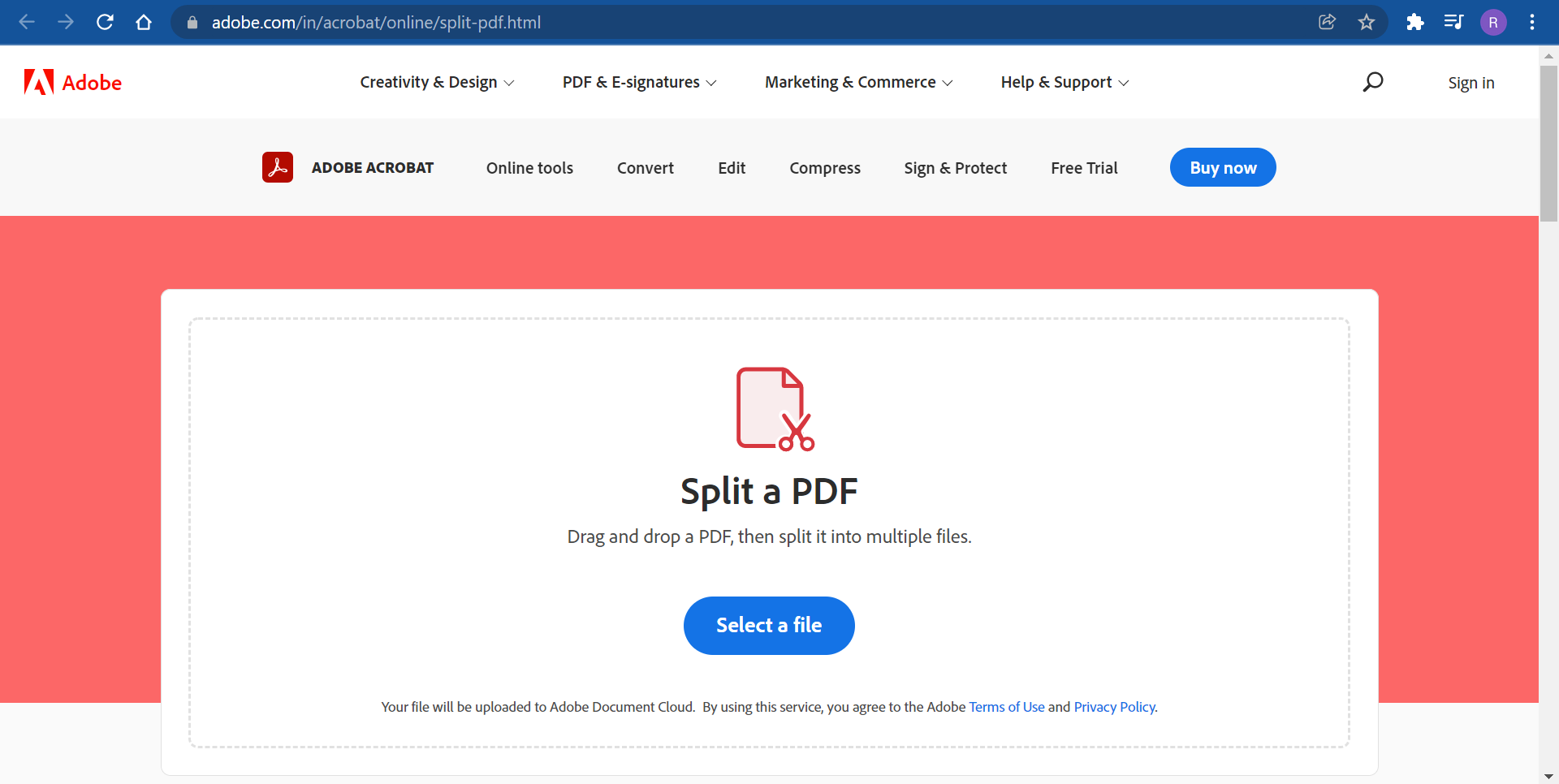Open the browser extensions icon

coord(1415,22)
